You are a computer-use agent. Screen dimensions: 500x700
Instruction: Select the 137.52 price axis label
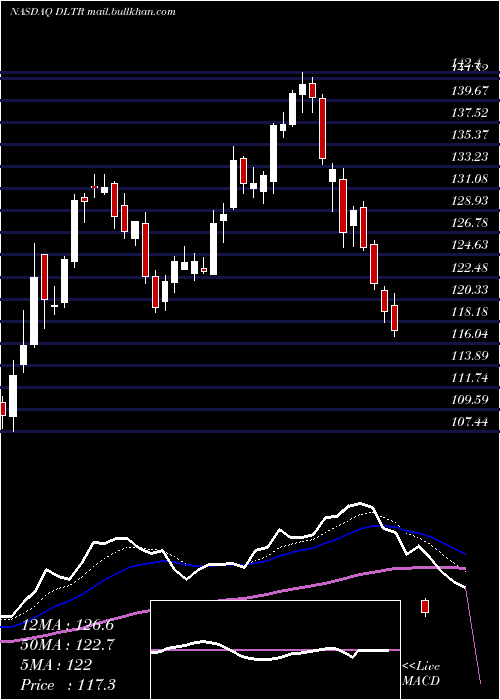click(x=468, y=112)
